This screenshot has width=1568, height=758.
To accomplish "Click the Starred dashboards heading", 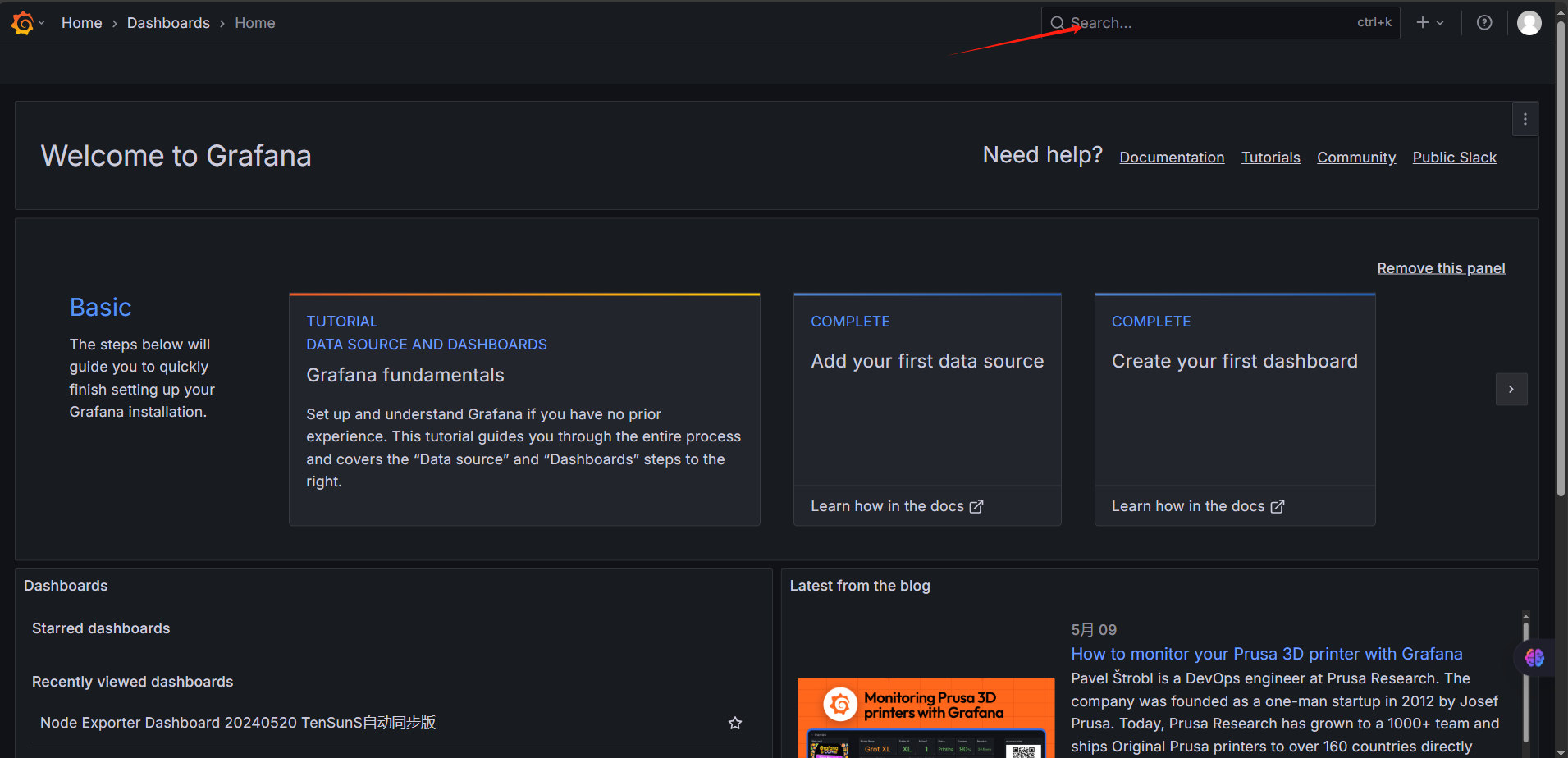I will 101,628.
